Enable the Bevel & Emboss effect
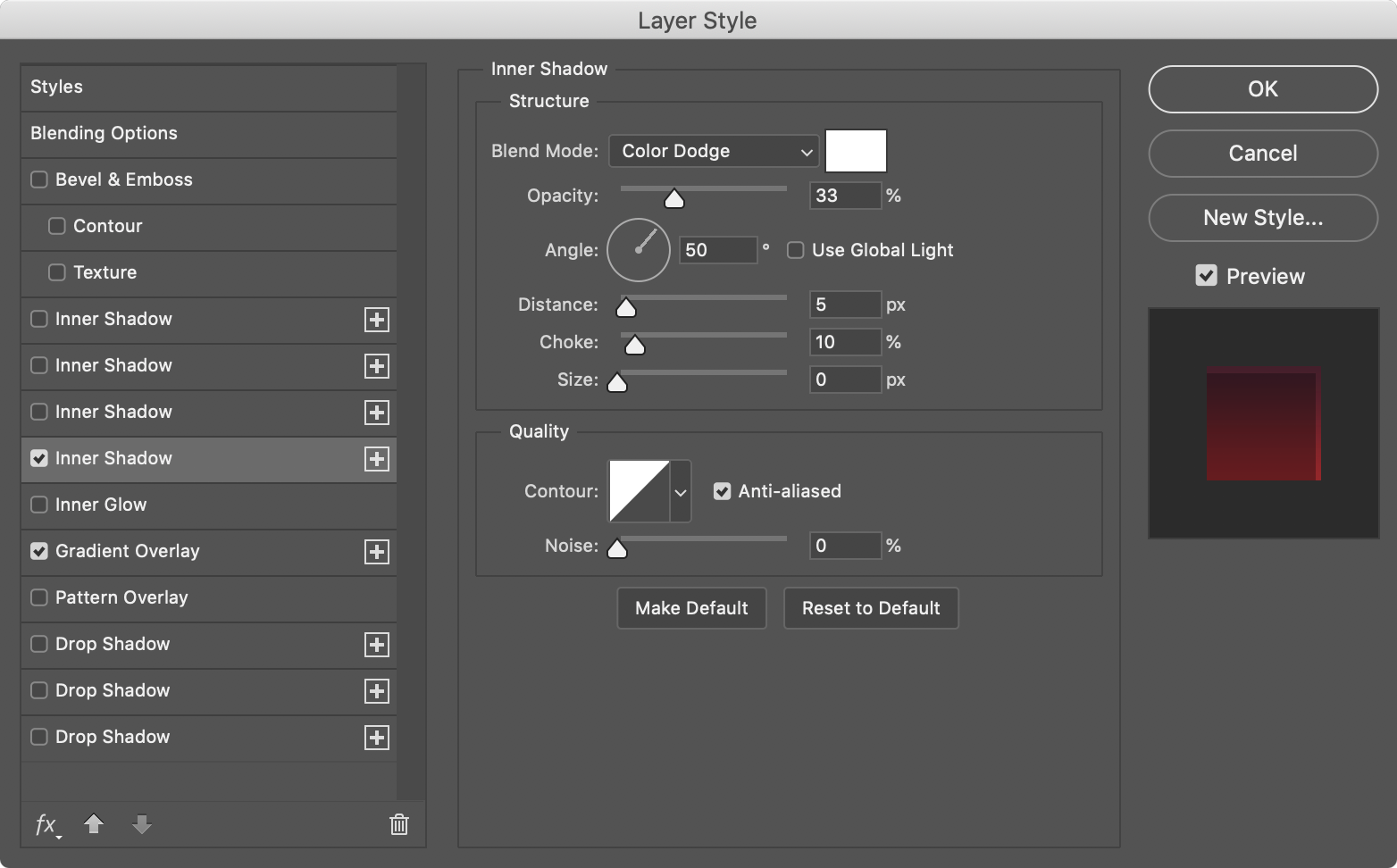 (39, 179)
